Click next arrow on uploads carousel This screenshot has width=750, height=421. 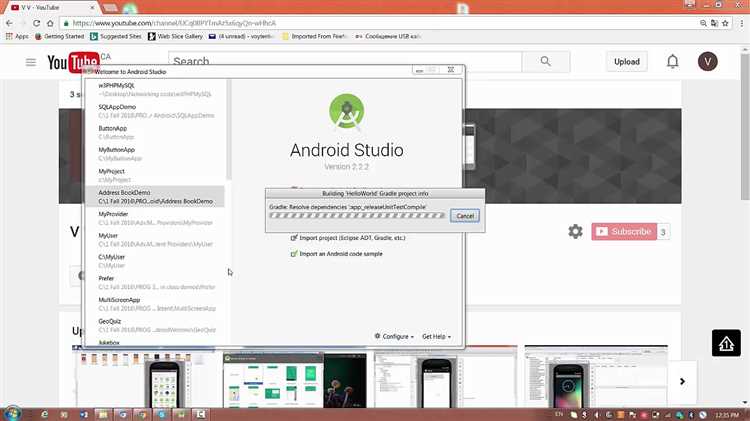tap(683, 381)
